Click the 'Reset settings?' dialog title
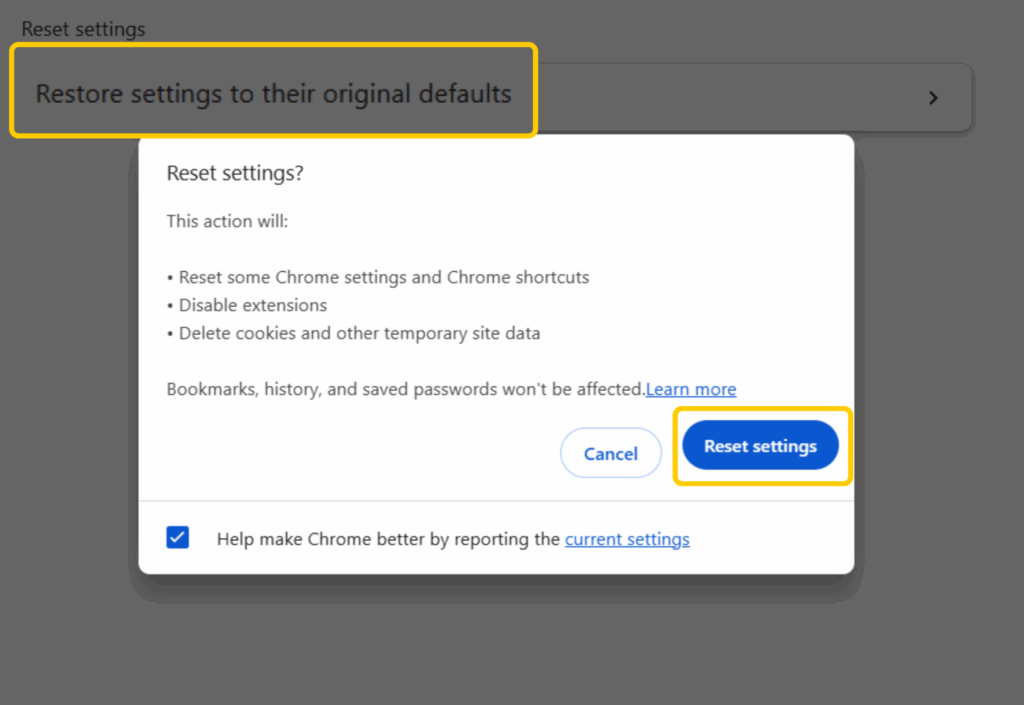 pos(235,173)
